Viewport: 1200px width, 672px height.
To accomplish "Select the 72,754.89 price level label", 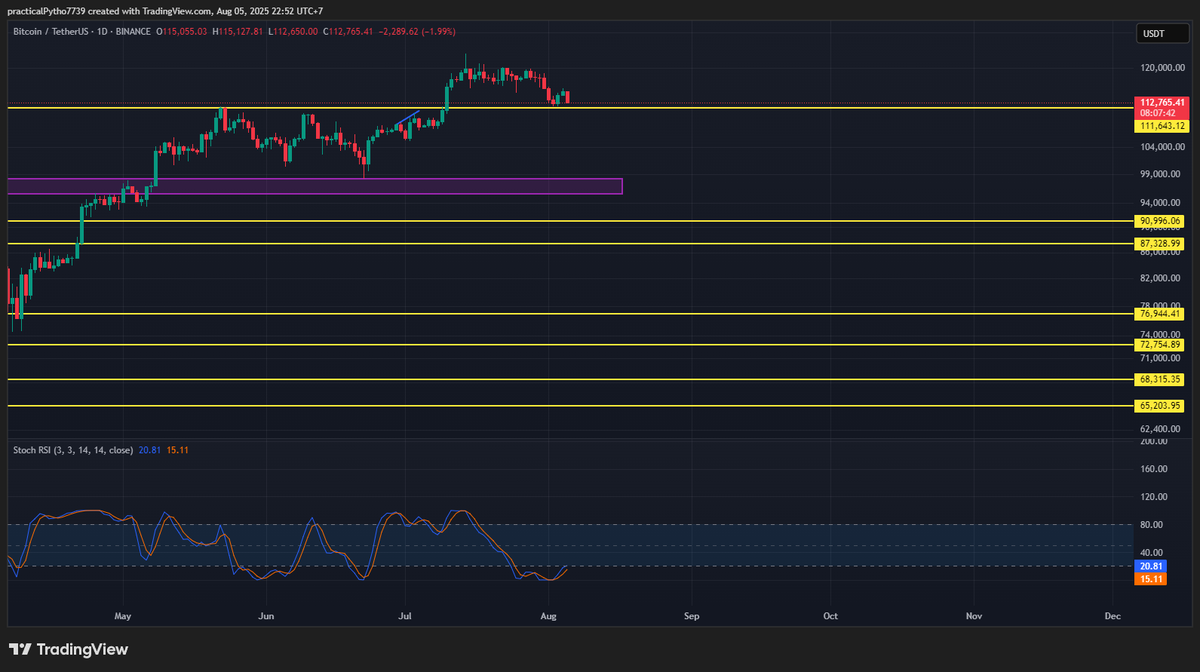I will pos(1161,345).
